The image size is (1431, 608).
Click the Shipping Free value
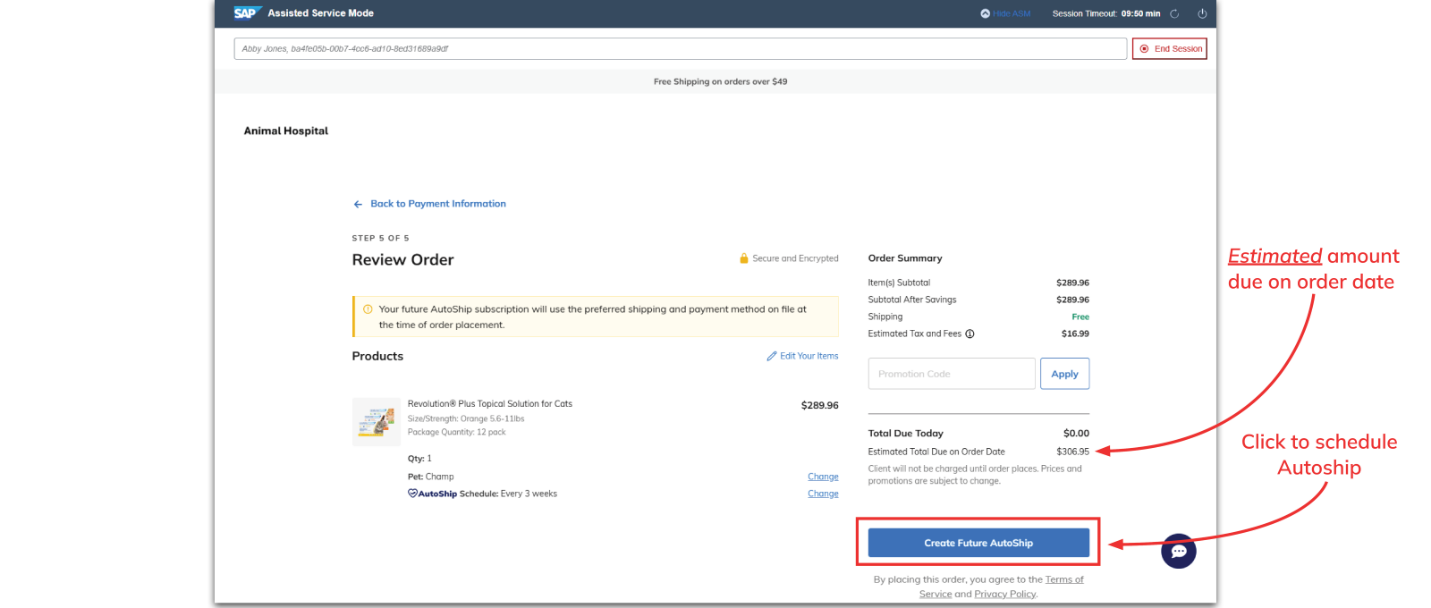(1080, 317)
